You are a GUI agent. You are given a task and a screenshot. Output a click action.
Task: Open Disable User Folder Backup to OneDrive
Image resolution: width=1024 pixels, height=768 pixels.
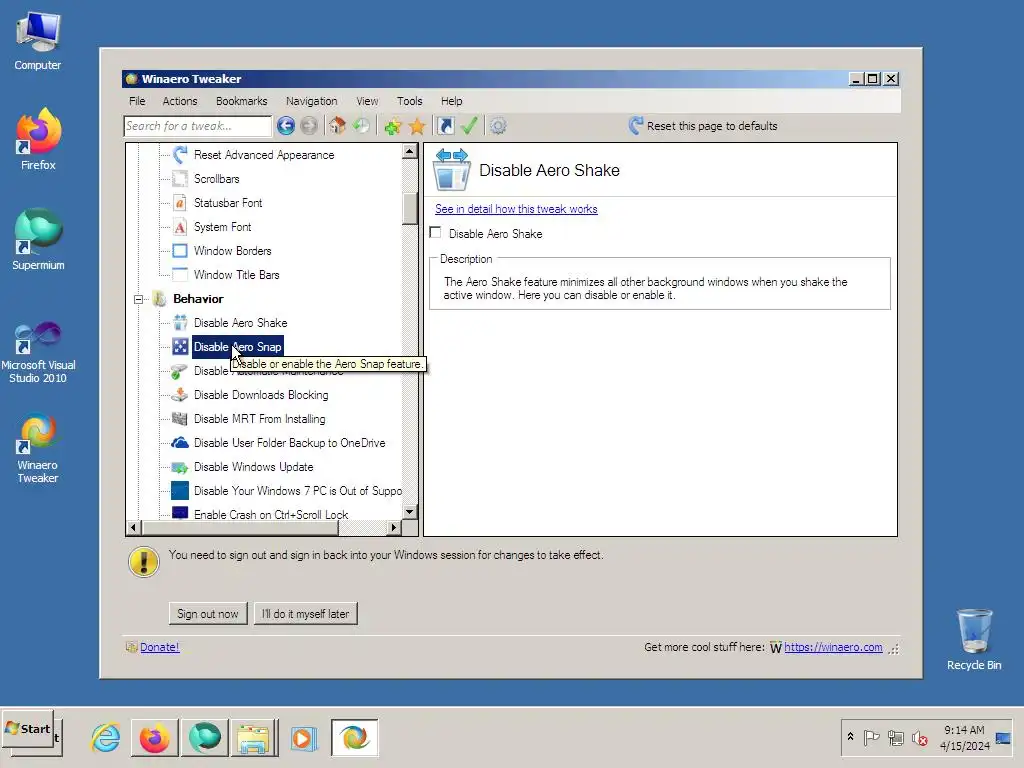(x=289, y=443)
